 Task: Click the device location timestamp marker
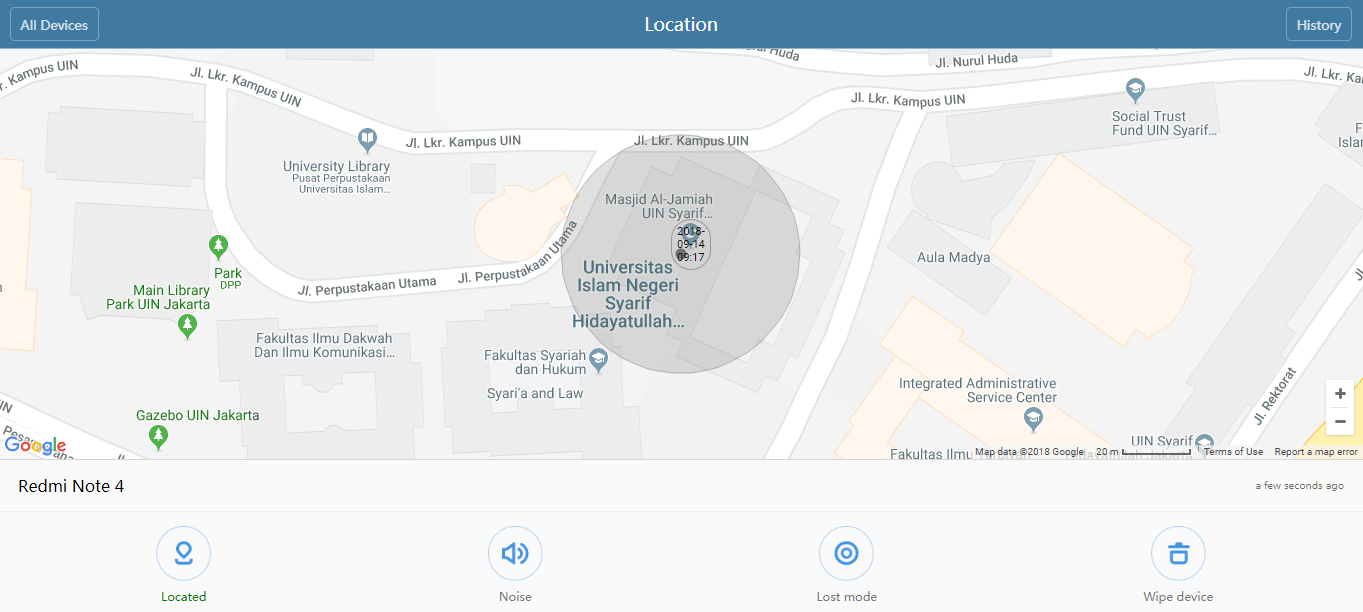click(x=691, y=244)
